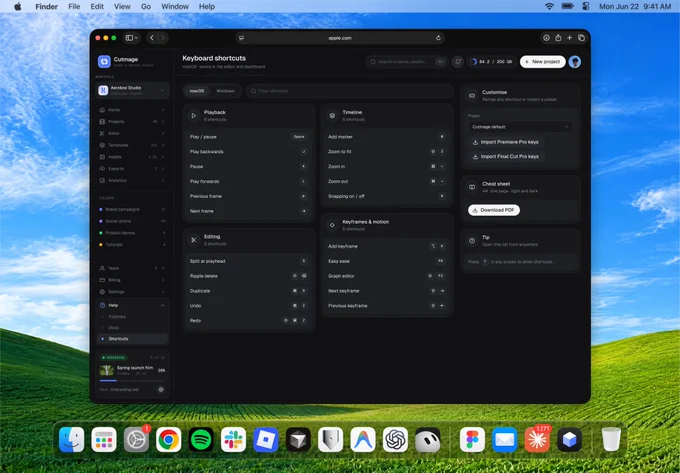Open Safari sidebar toggle dropdown
The image size is (680, 473).
pyautogui.click(x=131, y=38)
